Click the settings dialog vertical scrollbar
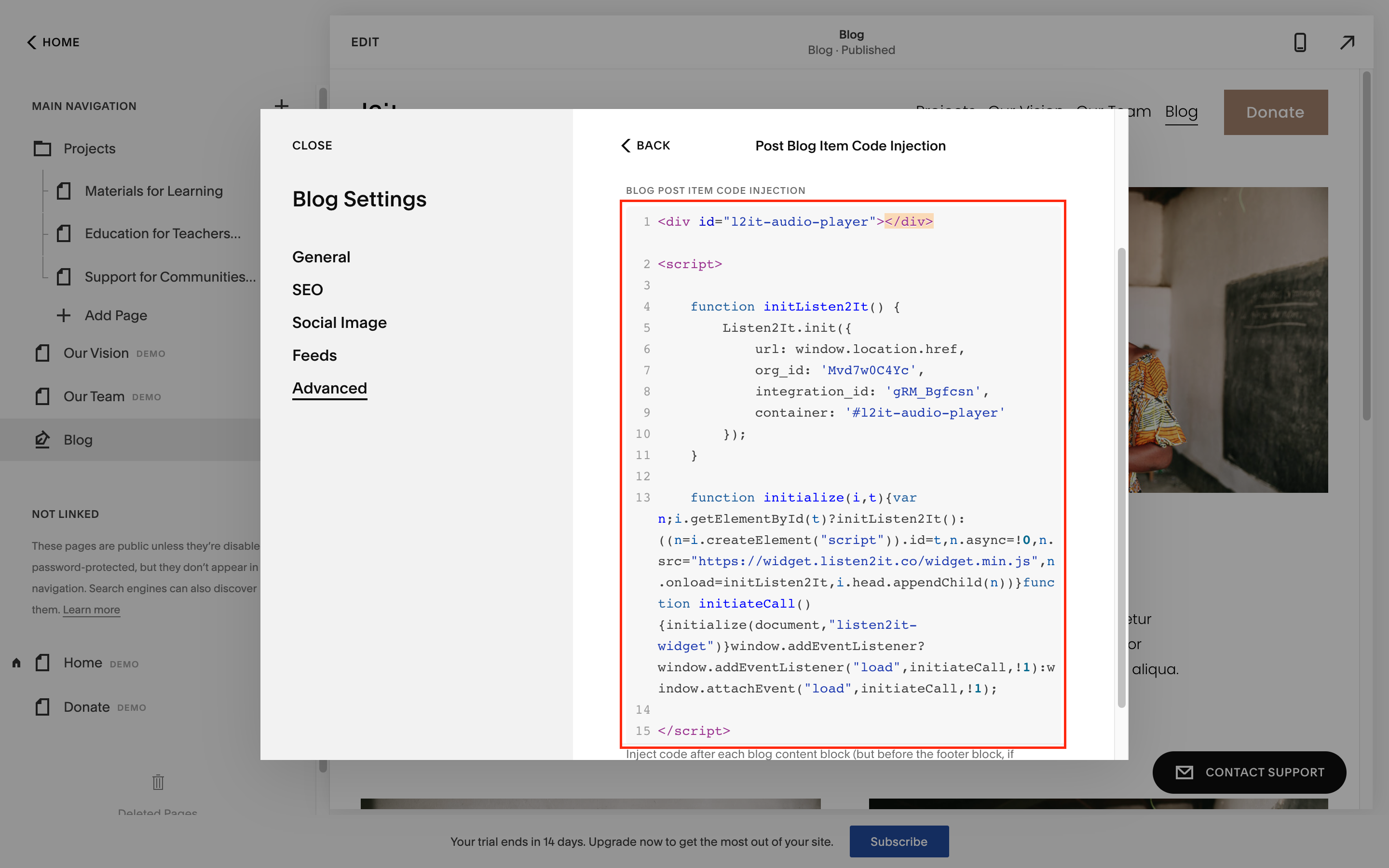 [1121, 477]
